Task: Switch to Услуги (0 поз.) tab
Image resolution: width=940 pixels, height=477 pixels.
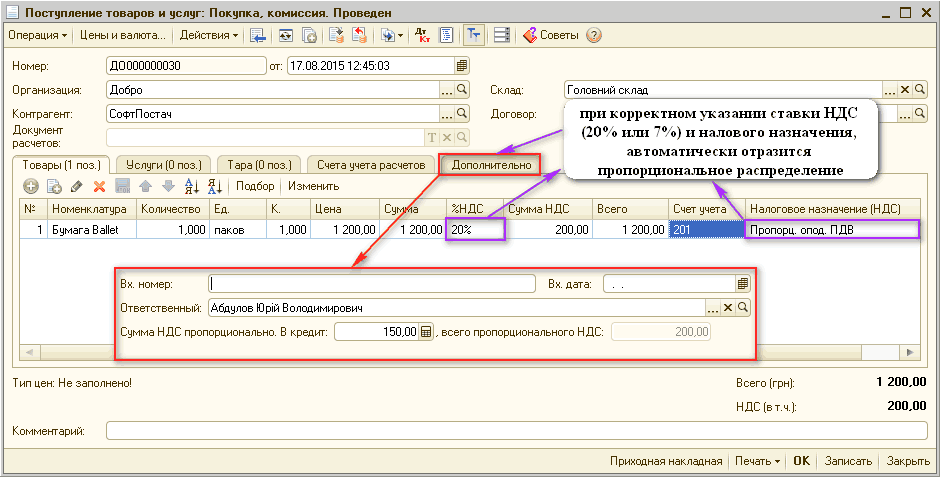Action: tap(164, 165)
